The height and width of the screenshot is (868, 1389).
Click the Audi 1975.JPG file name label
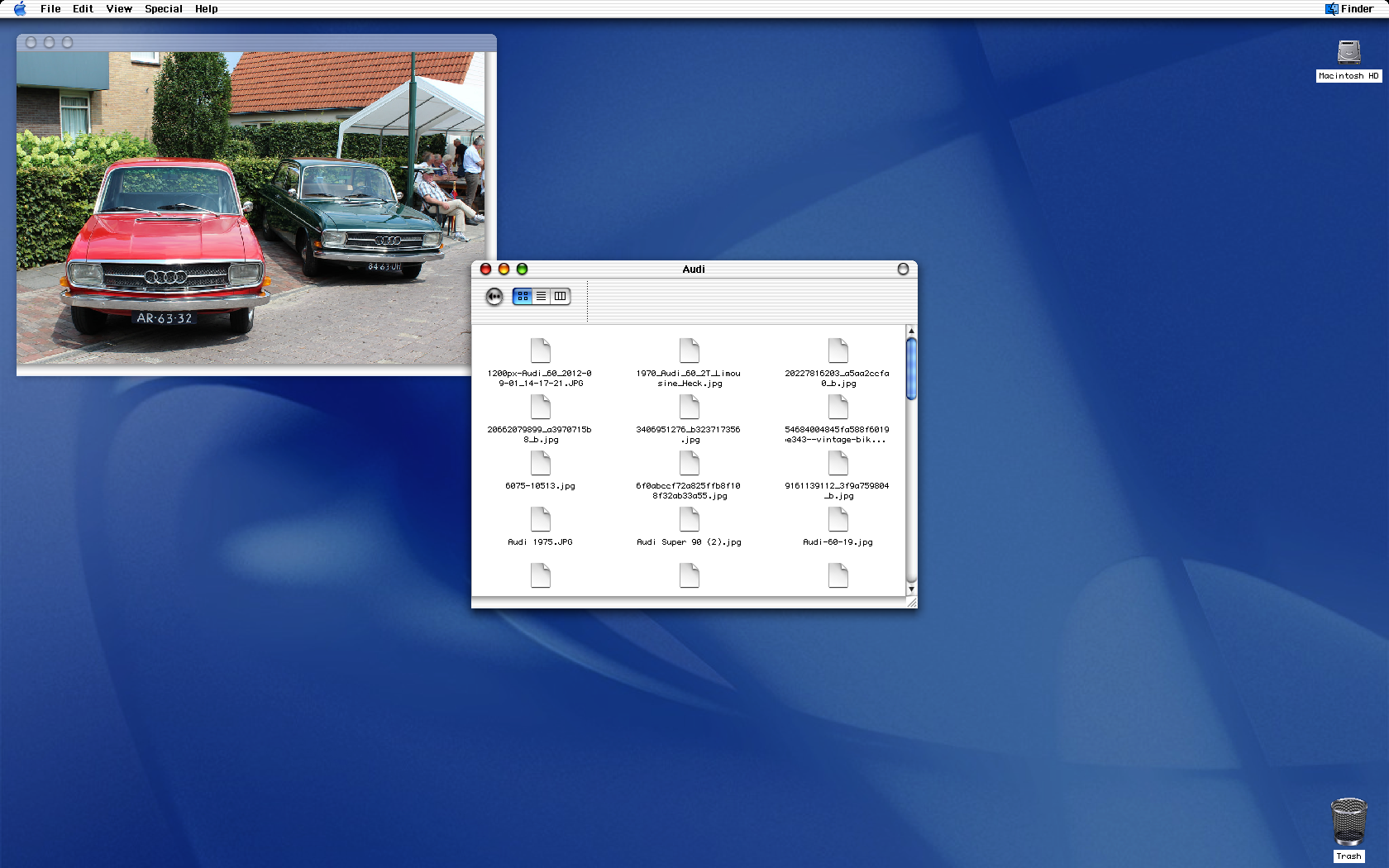540,542
